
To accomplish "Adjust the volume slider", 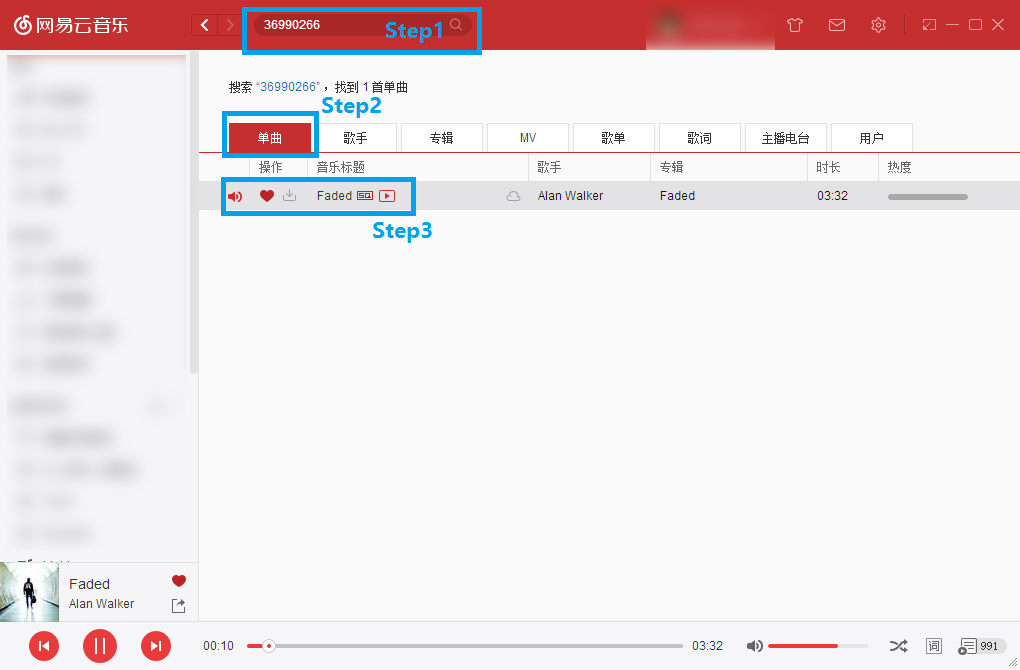I will tap(818, 646).
